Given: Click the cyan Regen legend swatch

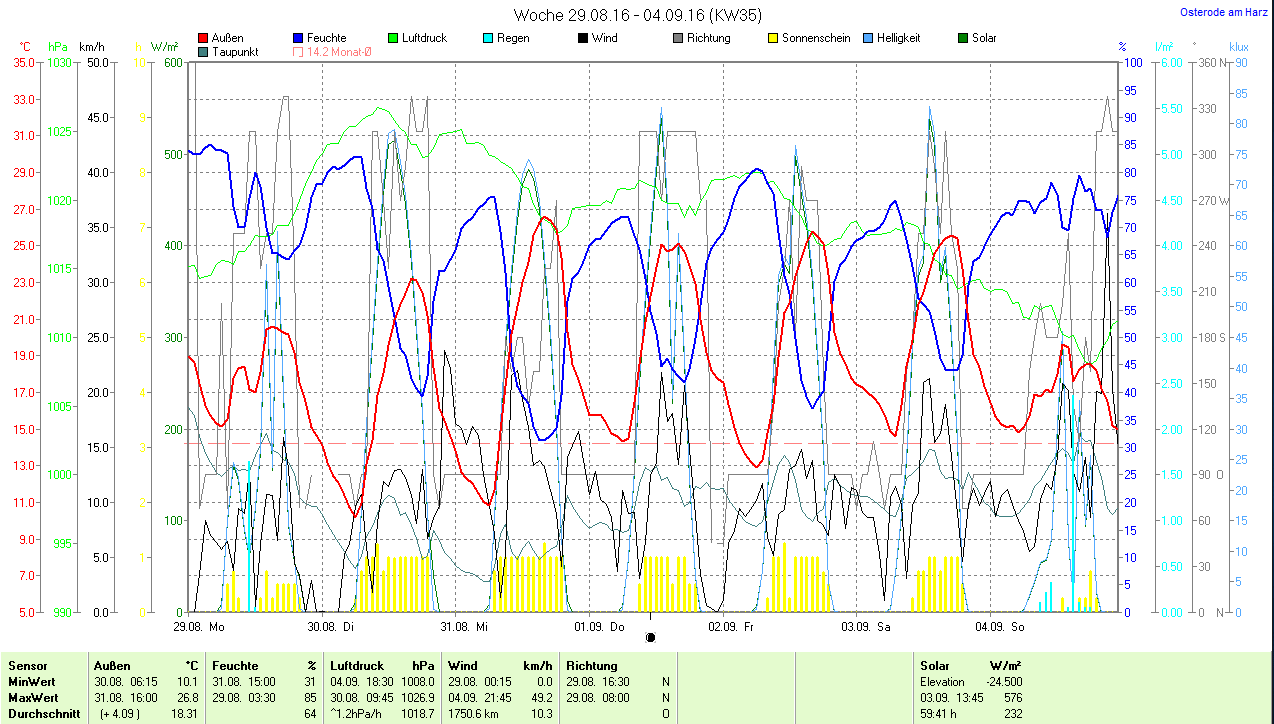Looking at the screenshot, I should [487, 38].
